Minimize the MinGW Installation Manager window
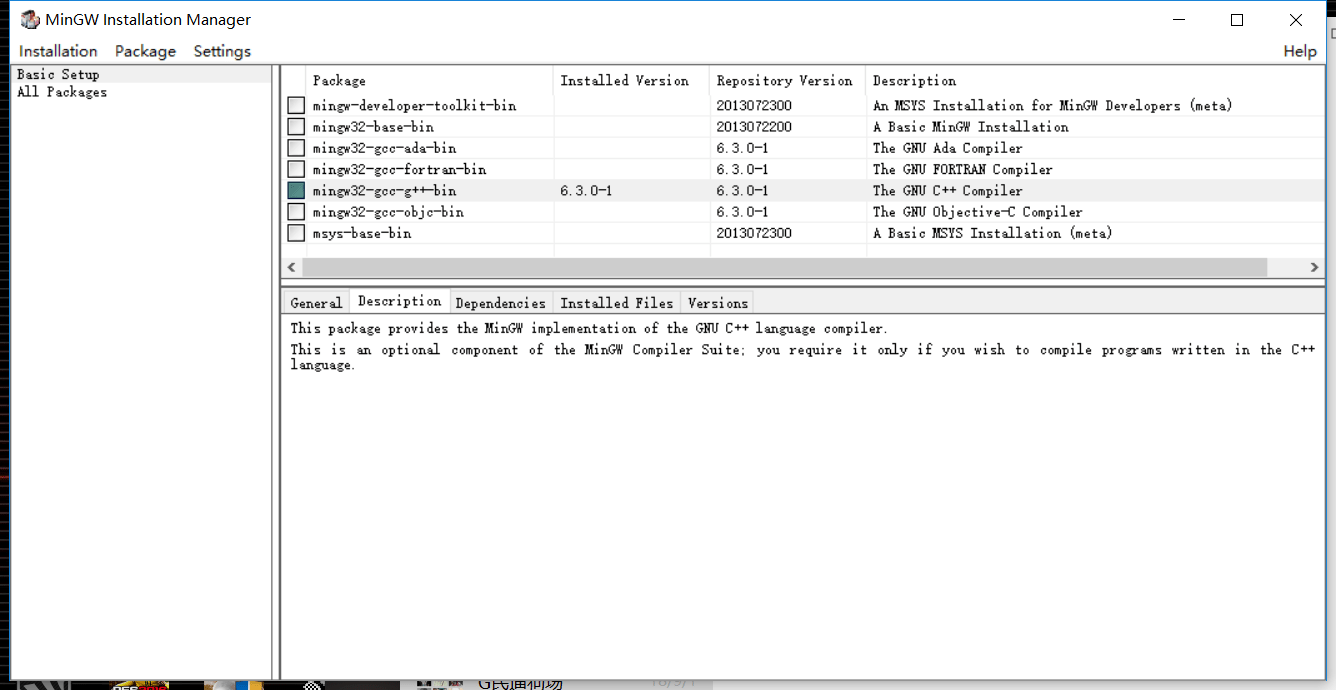Image resolution: width=1336 pixels, height=690 pixels. tap(1179, 20)
